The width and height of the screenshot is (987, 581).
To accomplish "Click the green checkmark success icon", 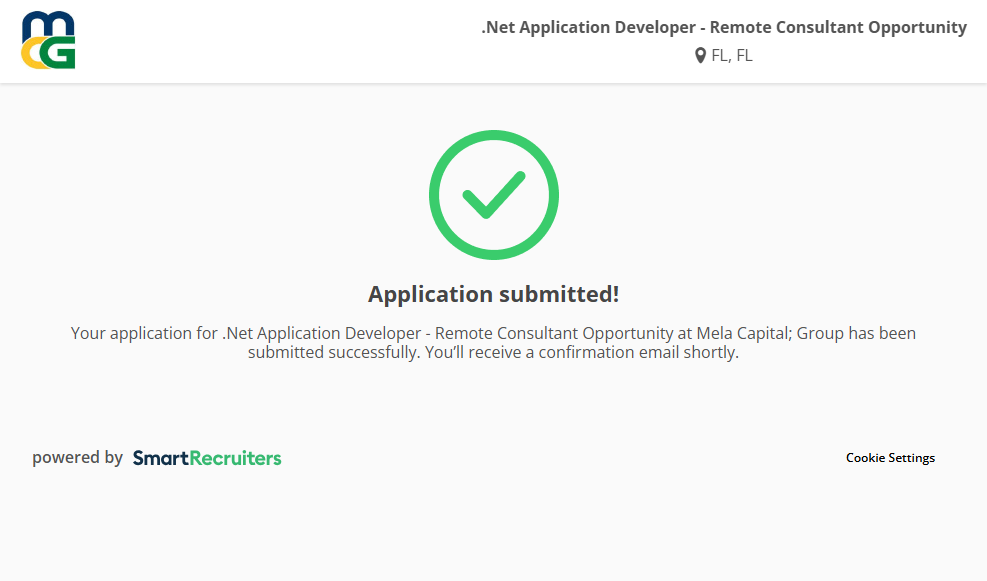I will click(x=493, y=195).
